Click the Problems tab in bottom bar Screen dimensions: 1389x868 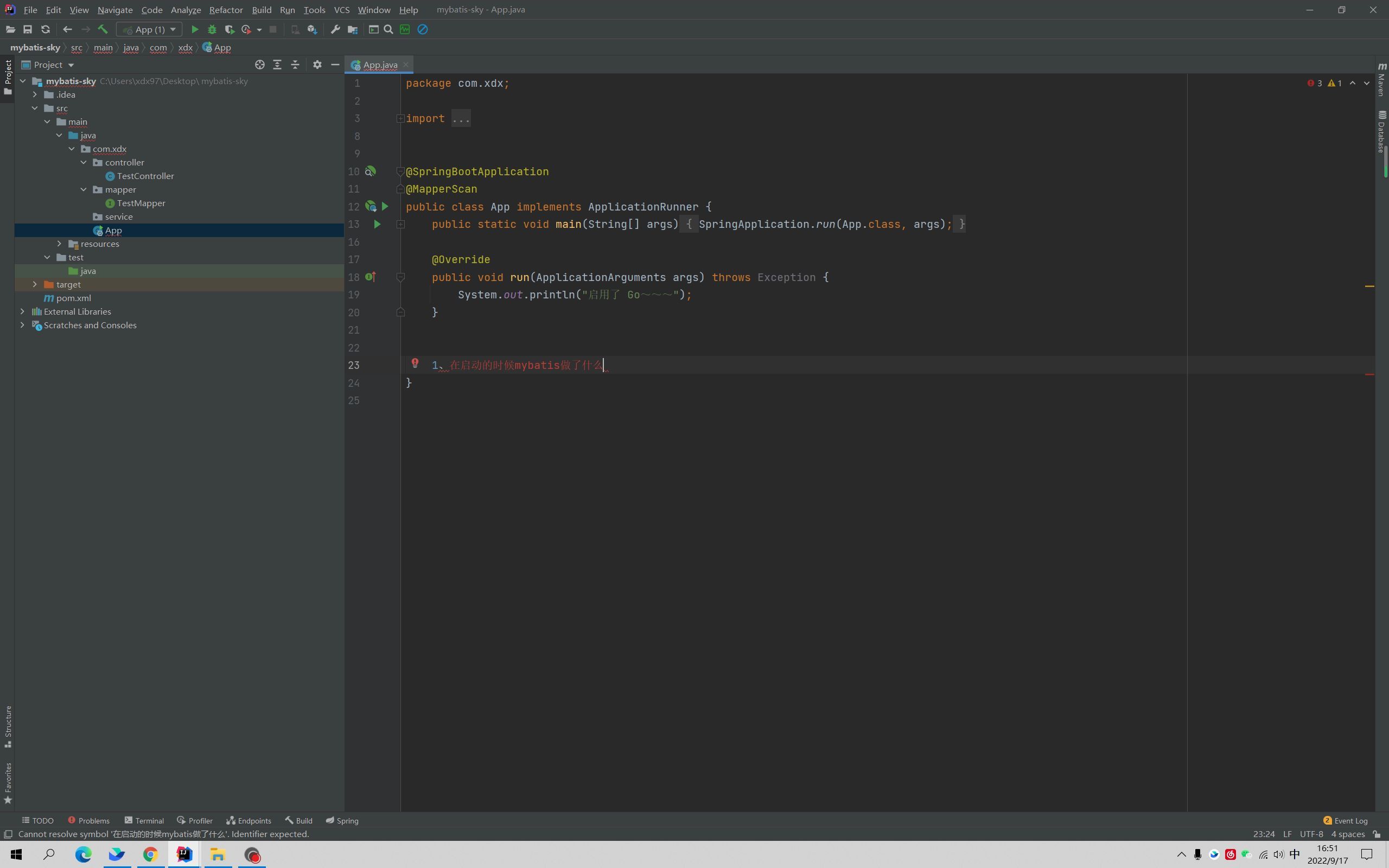click(94, 820)
